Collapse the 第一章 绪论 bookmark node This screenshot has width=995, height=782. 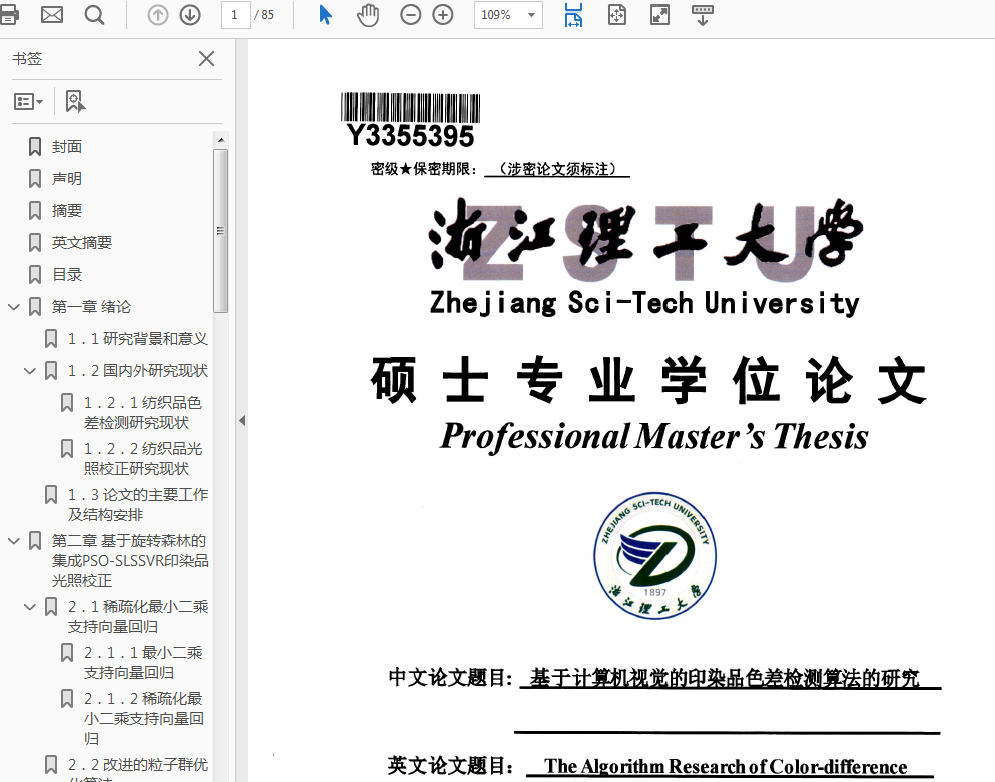(13, 307)
